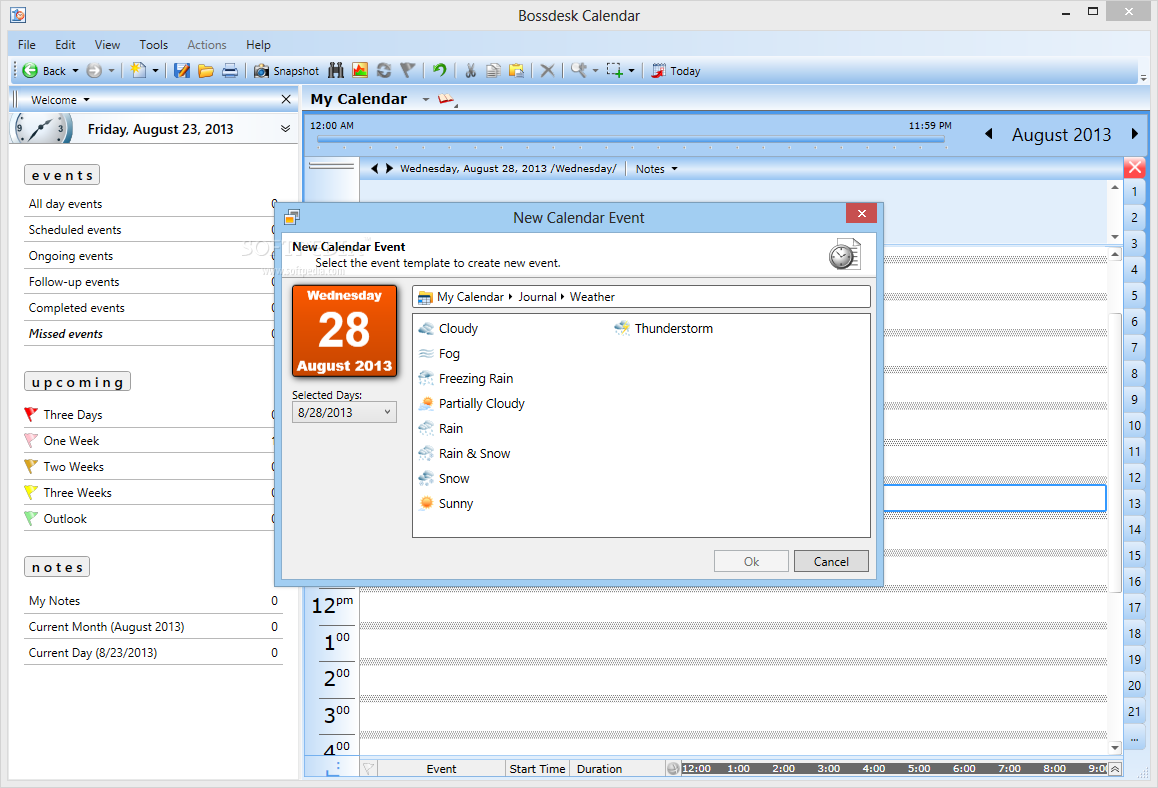Click the Delete X toolbar icon
The width and height of the screenshot is (1158, 788).
(x=547, y=71)
